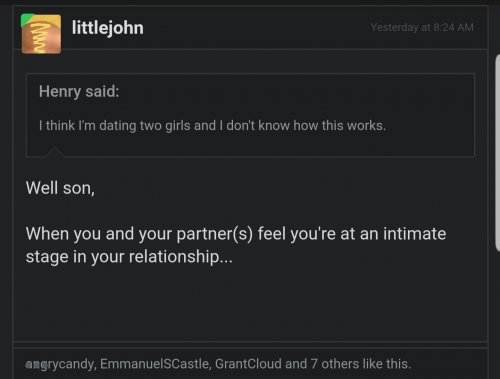Click the "like this" text in likes bar
Image resolution: width=500 pixels, height=379 pixels.
(x=387, y=364)
